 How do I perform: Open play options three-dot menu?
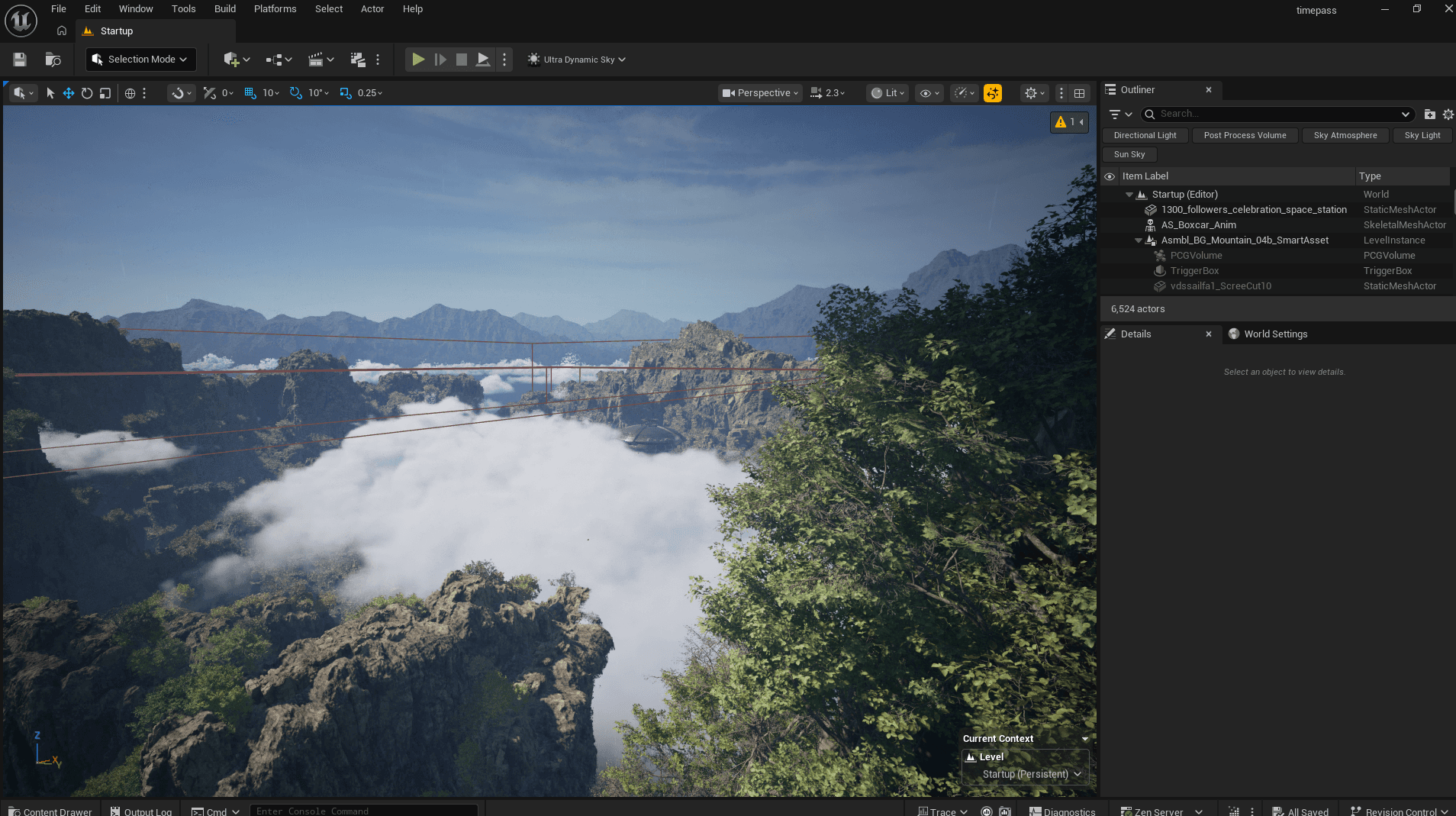[504, 60]
